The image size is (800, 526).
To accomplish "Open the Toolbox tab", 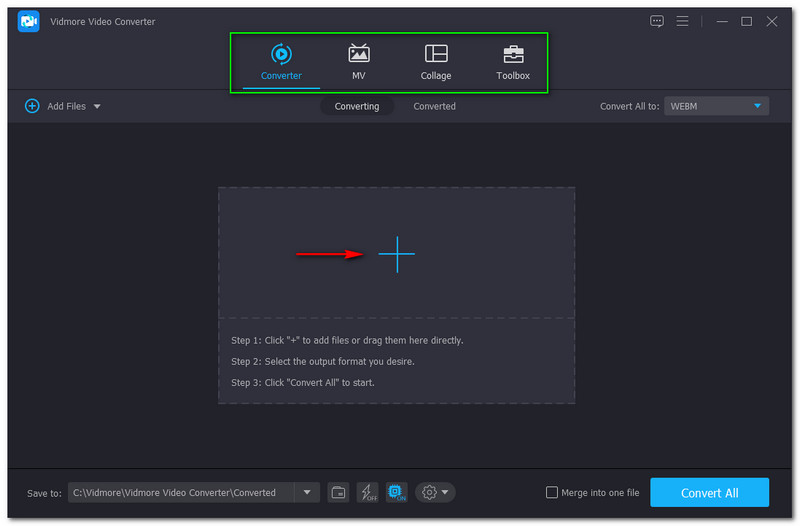I will (x=513, y=62).
